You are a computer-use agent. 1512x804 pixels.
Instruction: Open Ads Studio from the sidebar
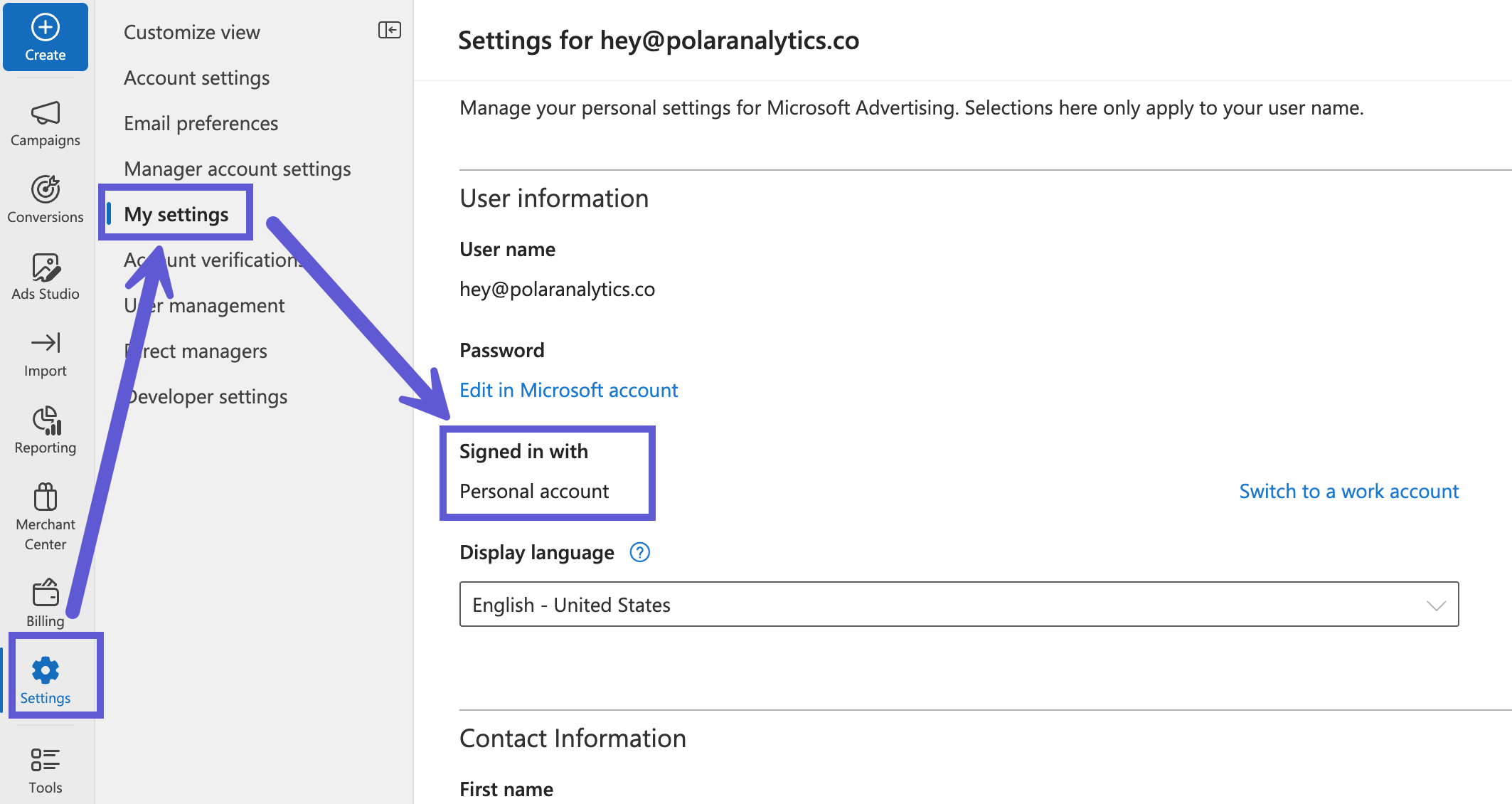46,276
